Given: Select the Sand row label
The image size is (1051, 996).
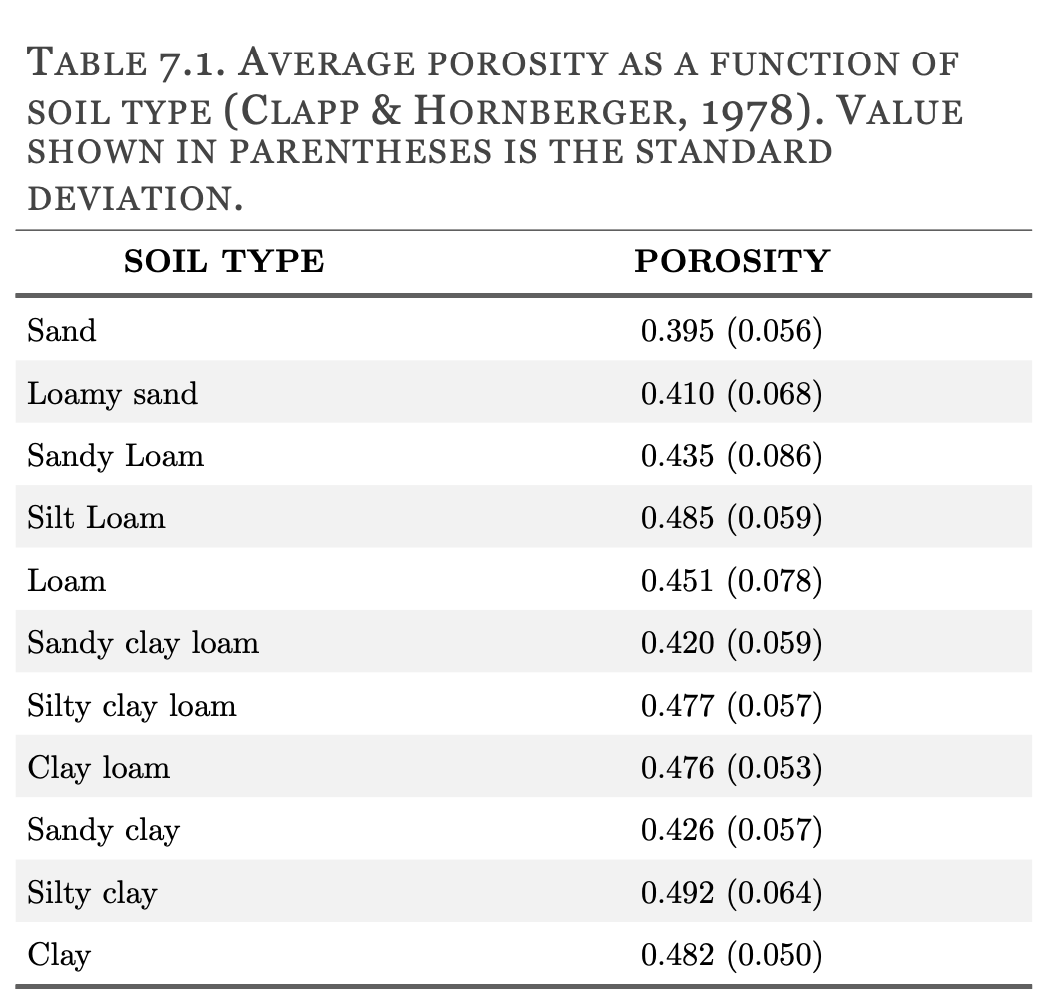Looking at the screenshot, I should 62,330.
